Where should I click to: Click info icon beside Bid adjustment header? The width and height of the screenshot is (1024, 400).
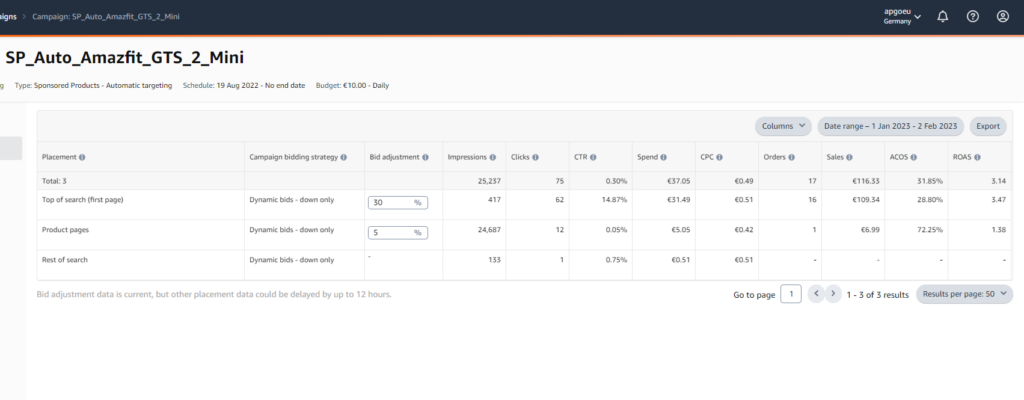(x=425, y=158)
